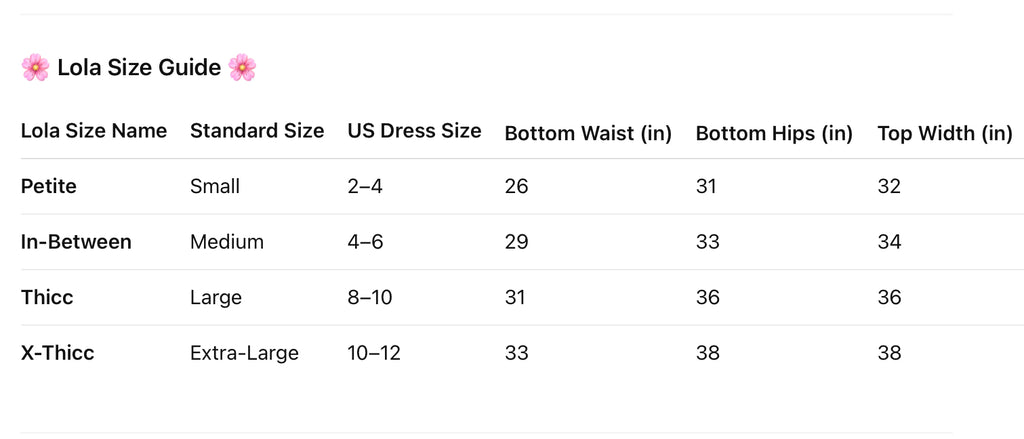Viewport: 1024px width, 439px height.
Task: Click the X-Thicc bottom hips value 38
Action: [708, 353]
